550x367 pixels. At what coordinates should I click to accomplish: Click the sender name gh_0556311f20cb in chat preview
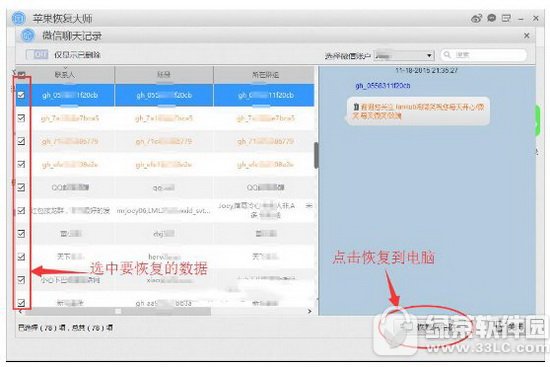tap(383, 86)
